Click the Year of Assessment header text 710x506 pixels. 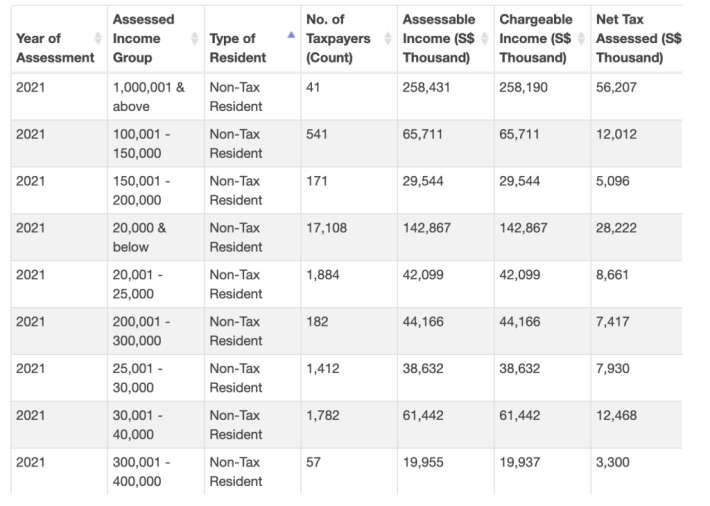(53, 48)
